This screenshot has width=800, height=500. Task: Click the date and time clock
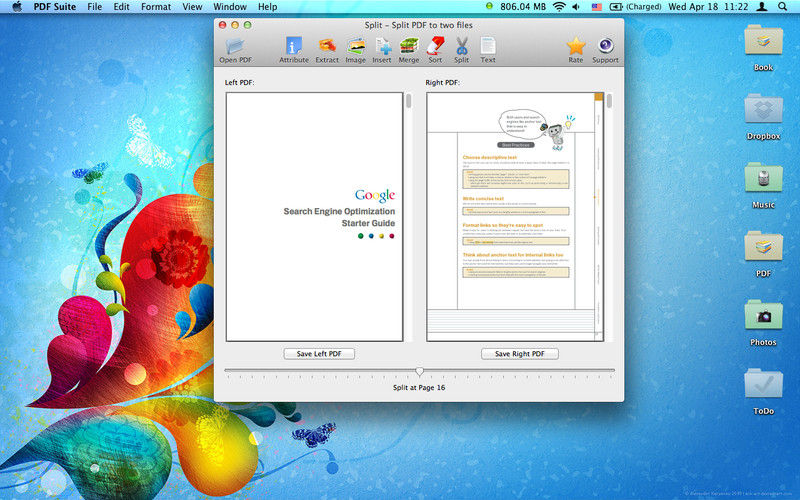point(708,7)
